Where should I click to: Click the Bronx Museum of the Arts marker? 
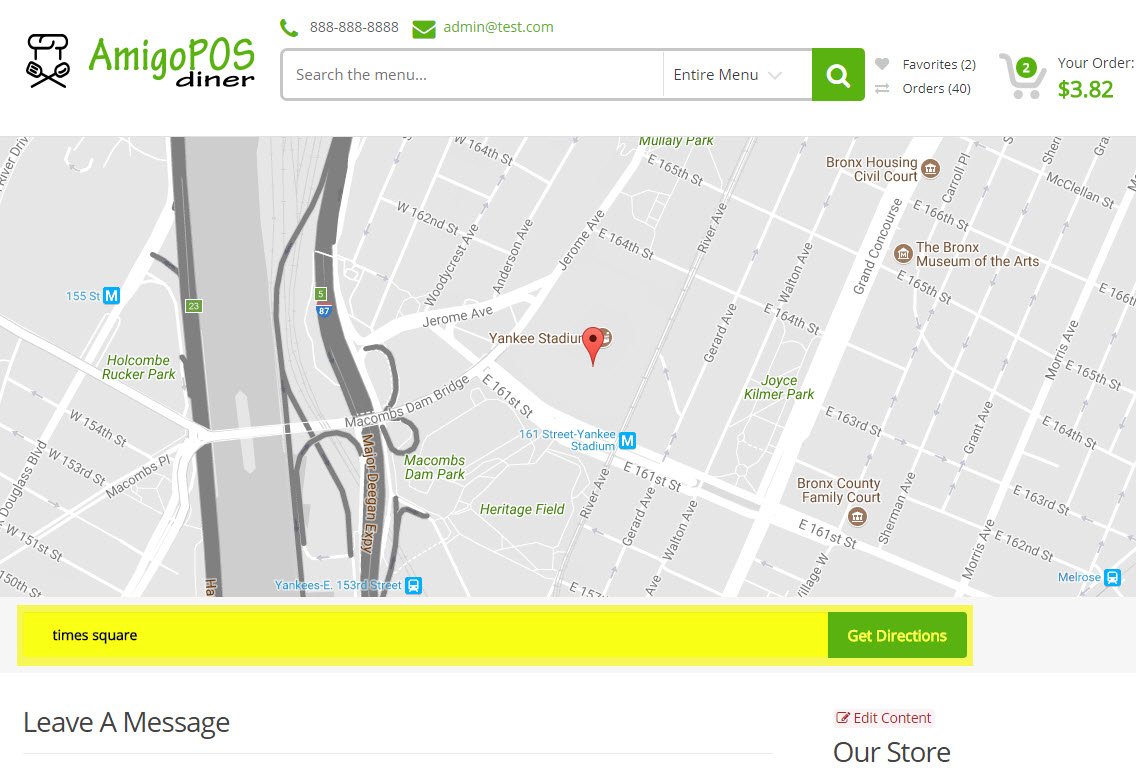(x=903, y=254)
